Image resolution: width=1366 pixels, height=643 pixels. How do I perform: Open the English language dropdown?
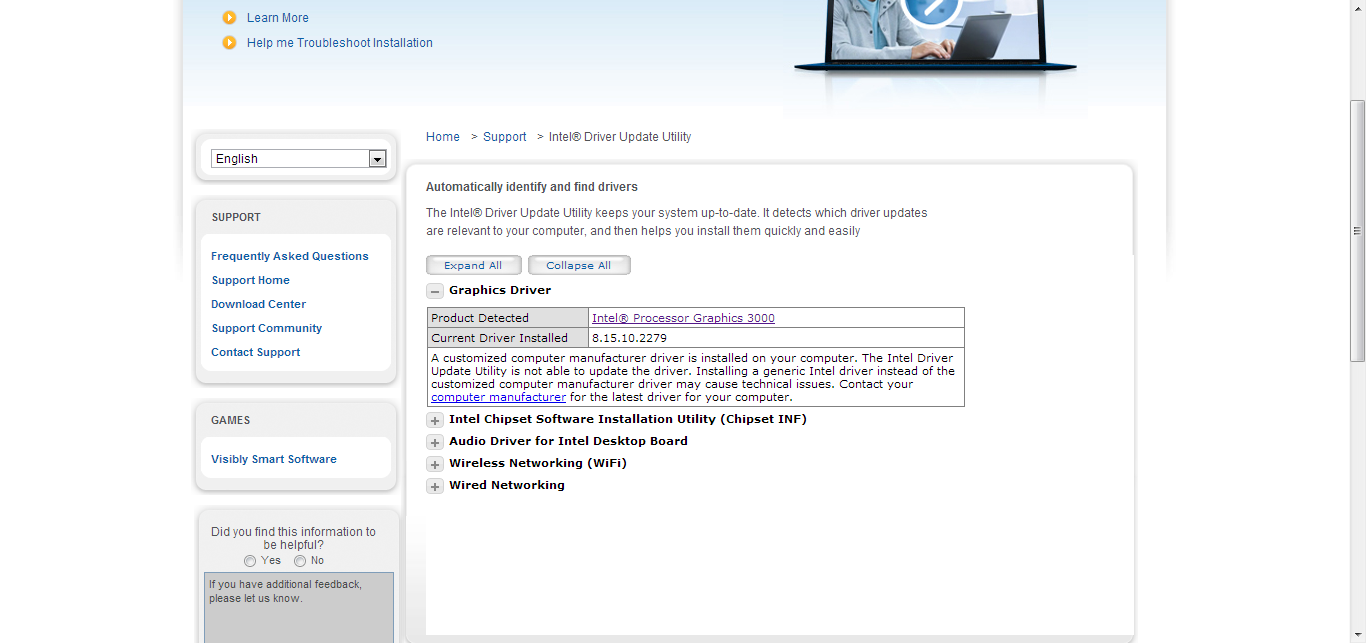pos(377,159)
